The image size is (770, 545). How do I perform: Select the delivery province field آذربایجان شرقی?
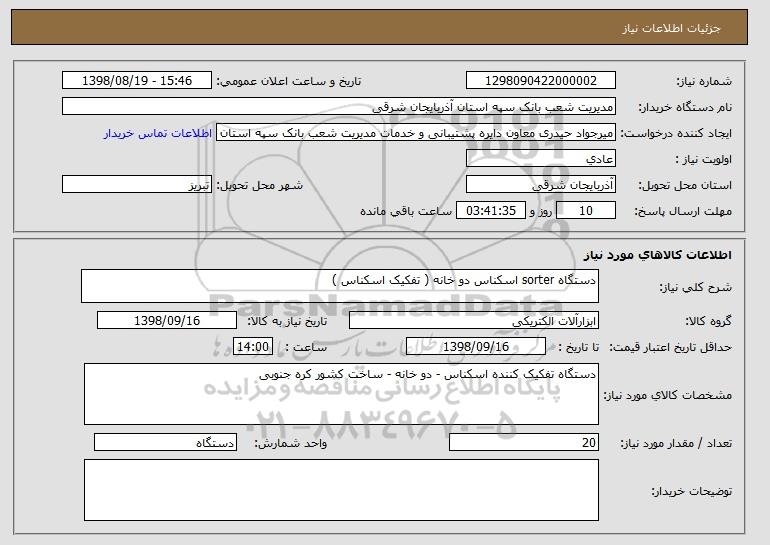541,185
